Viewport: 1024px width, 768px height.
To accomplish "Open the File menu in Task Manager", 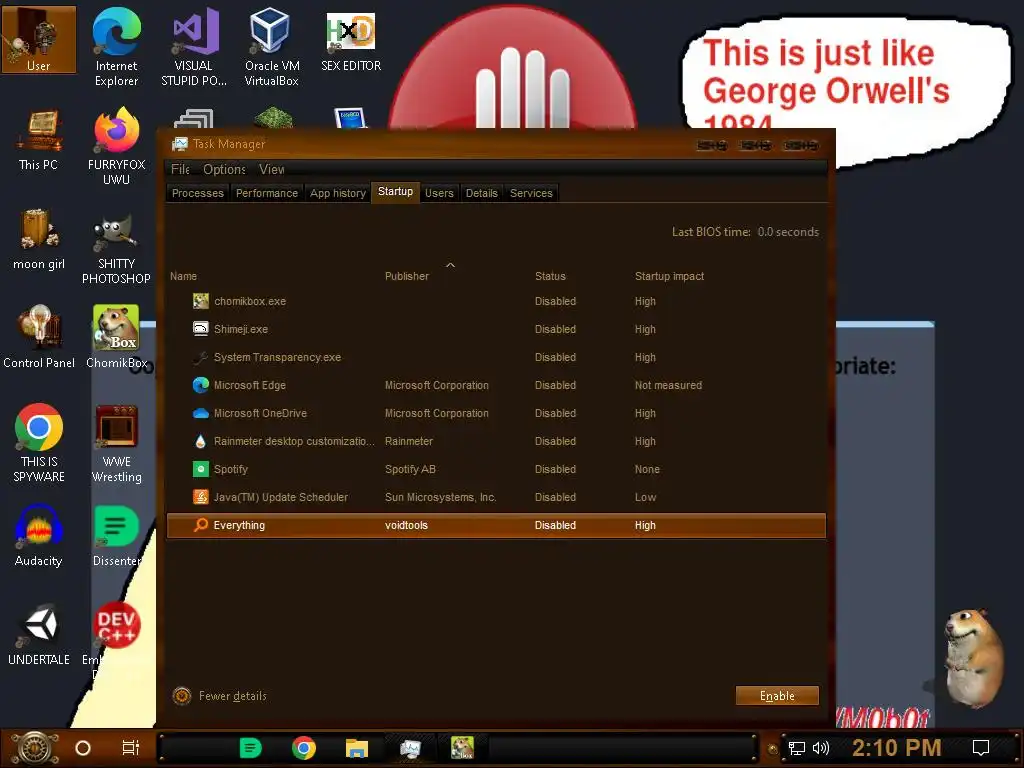I will pyautogui.click(x=180, y=169).
